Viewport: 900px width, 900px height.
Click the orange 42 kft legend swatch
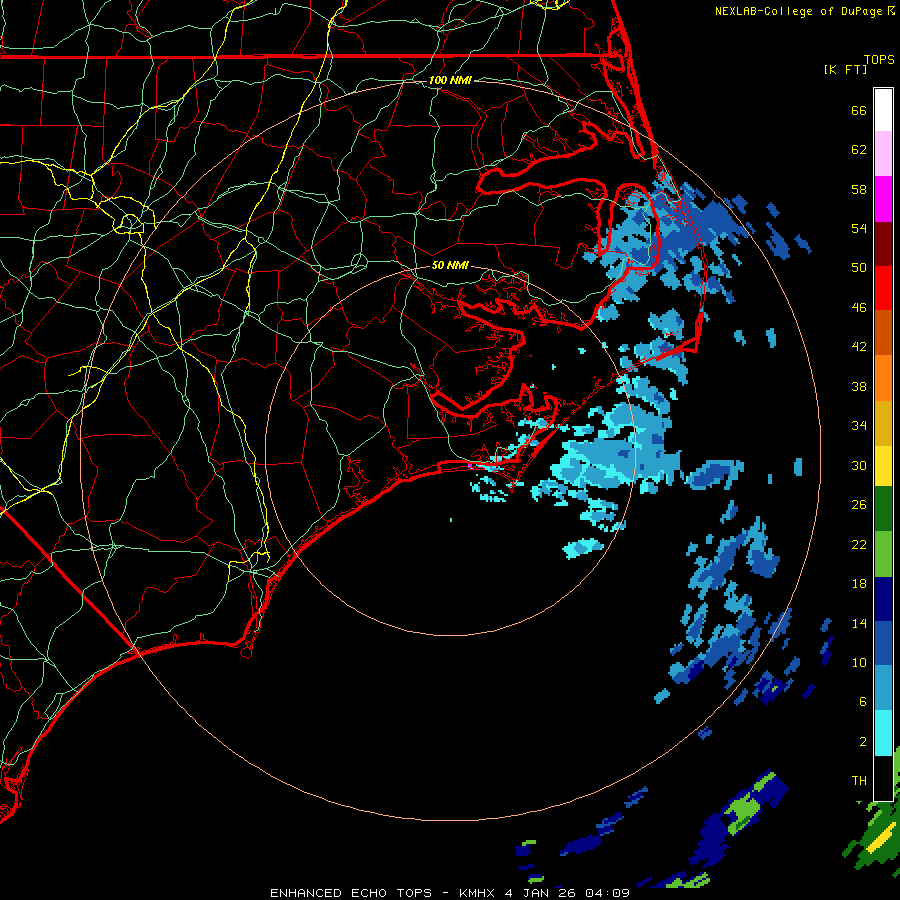tap(883, 378)
